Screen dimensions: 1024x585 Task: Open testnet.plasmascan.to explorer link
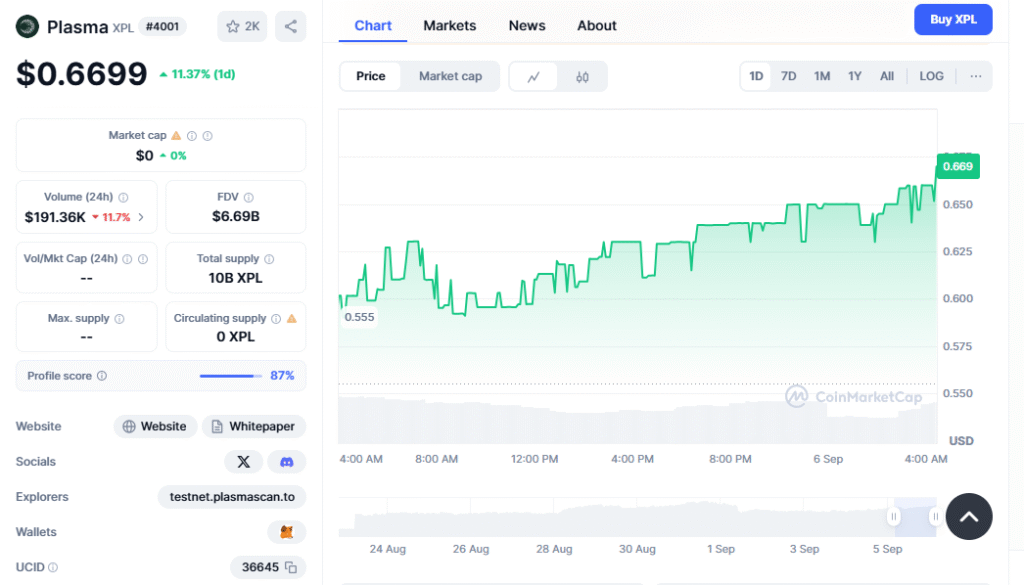click(x=232, y=497)
